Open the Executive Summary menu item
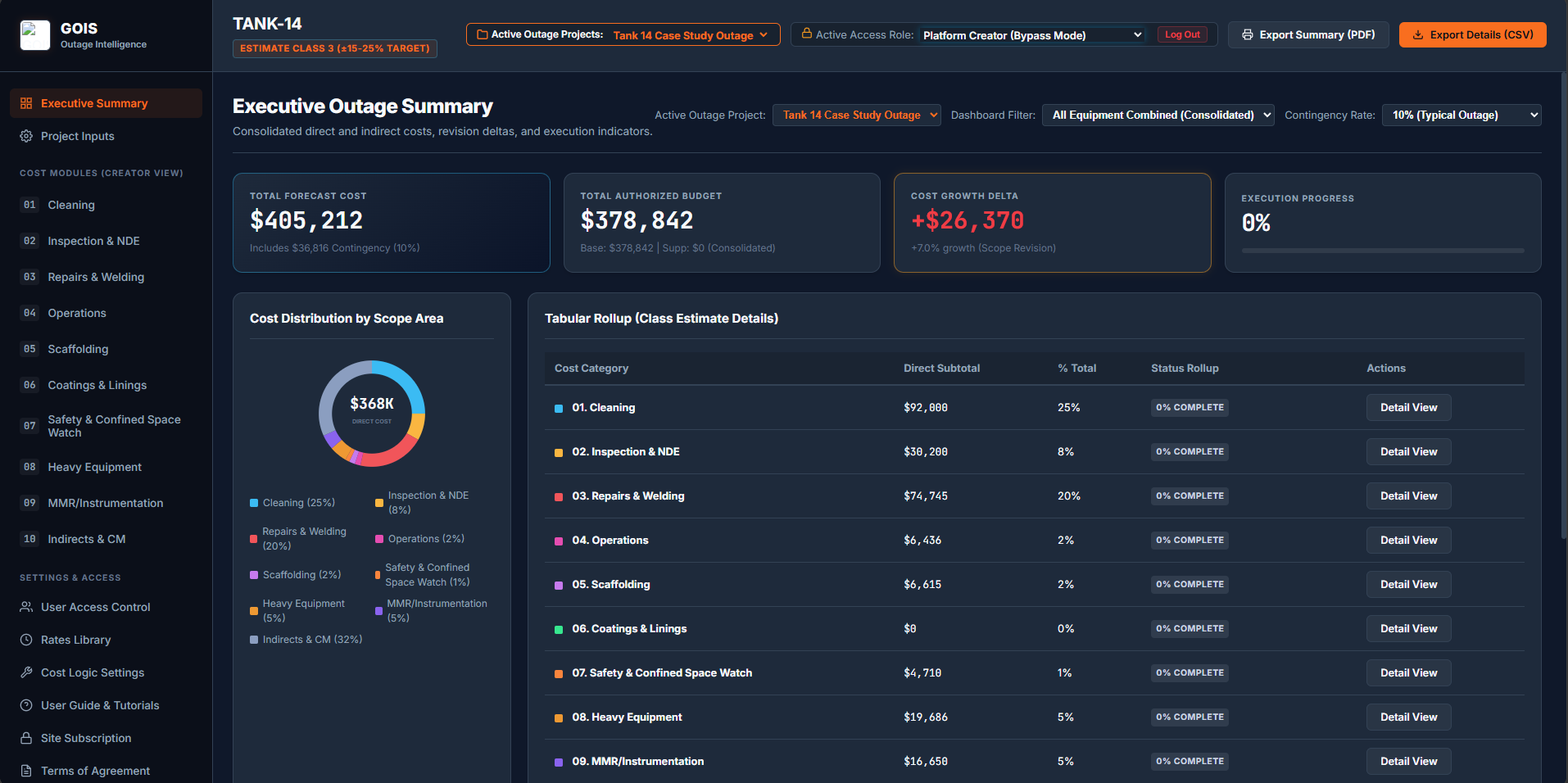The width and height of the screenshot is (1568, 783). click(106, 103)
